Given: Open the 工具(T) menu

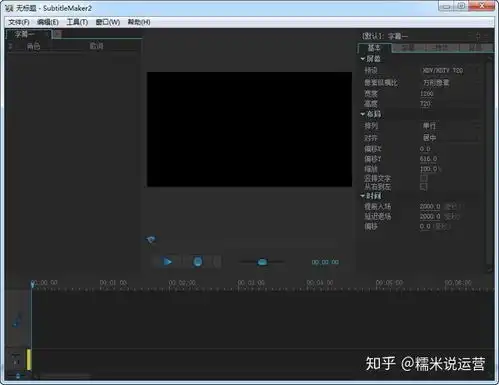Looking at the screenshot, I should pyautogui.click(x=77, y=22).
